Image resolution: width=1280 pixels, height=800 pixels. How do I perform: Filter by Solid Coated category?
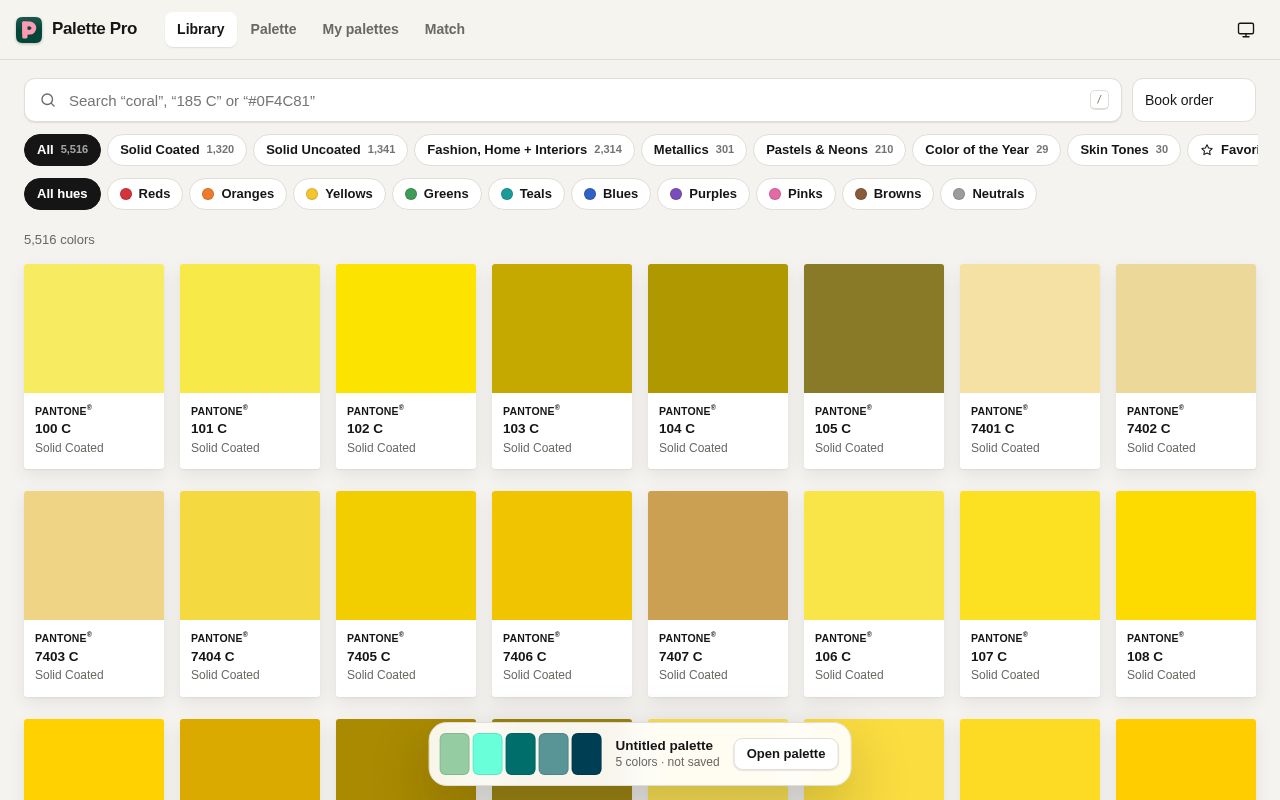pyautogui.click(x=177, y=150)
